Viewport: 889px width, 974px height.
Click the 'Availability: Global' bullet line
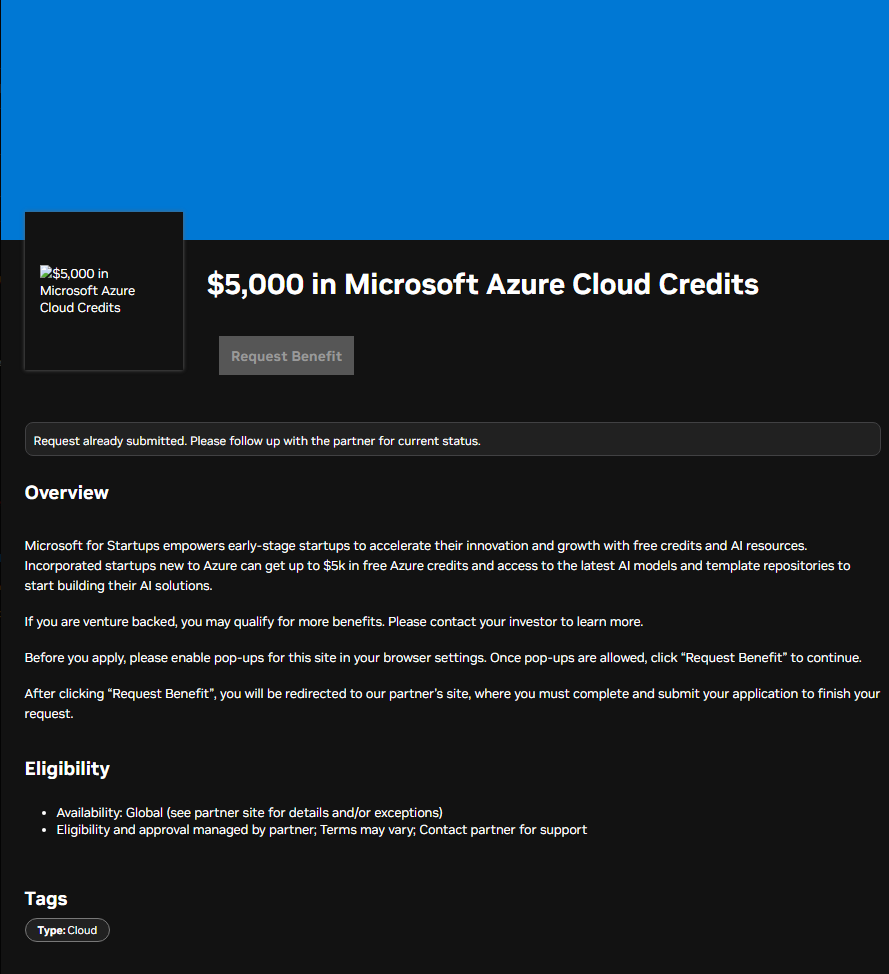pyautogui.click(x=249, y=812)
